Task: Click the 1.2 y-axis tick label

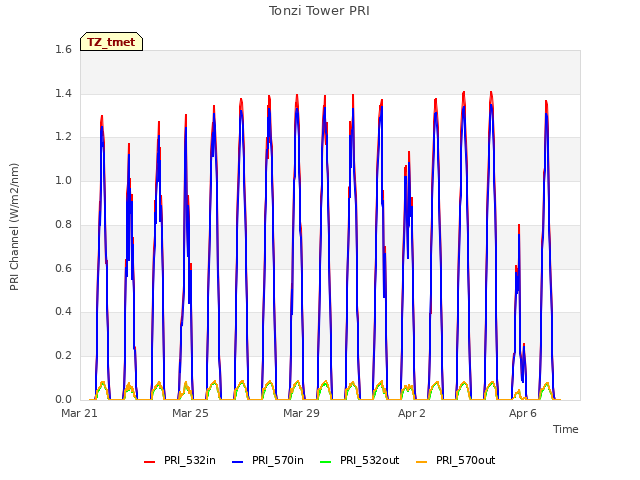Action: coord(63,137)
